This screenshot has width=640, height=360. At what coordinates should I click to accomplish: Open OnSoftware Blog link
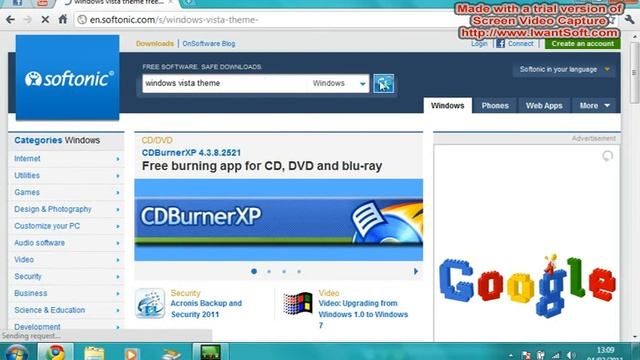pyautogui.click(x=209, y=43)
